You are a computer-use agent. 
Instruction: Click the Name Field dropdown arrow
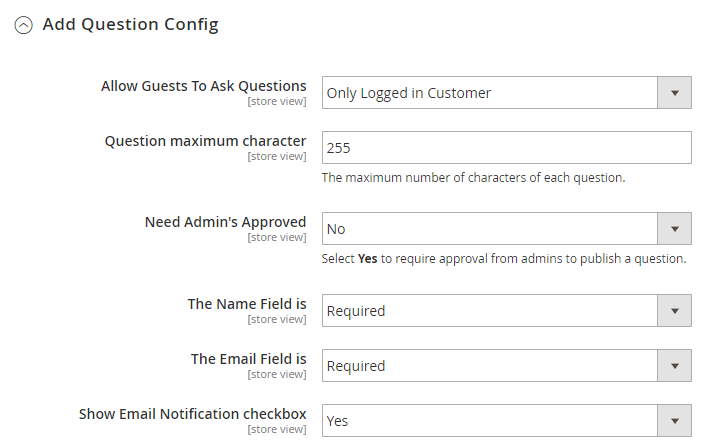coord(674,311)
